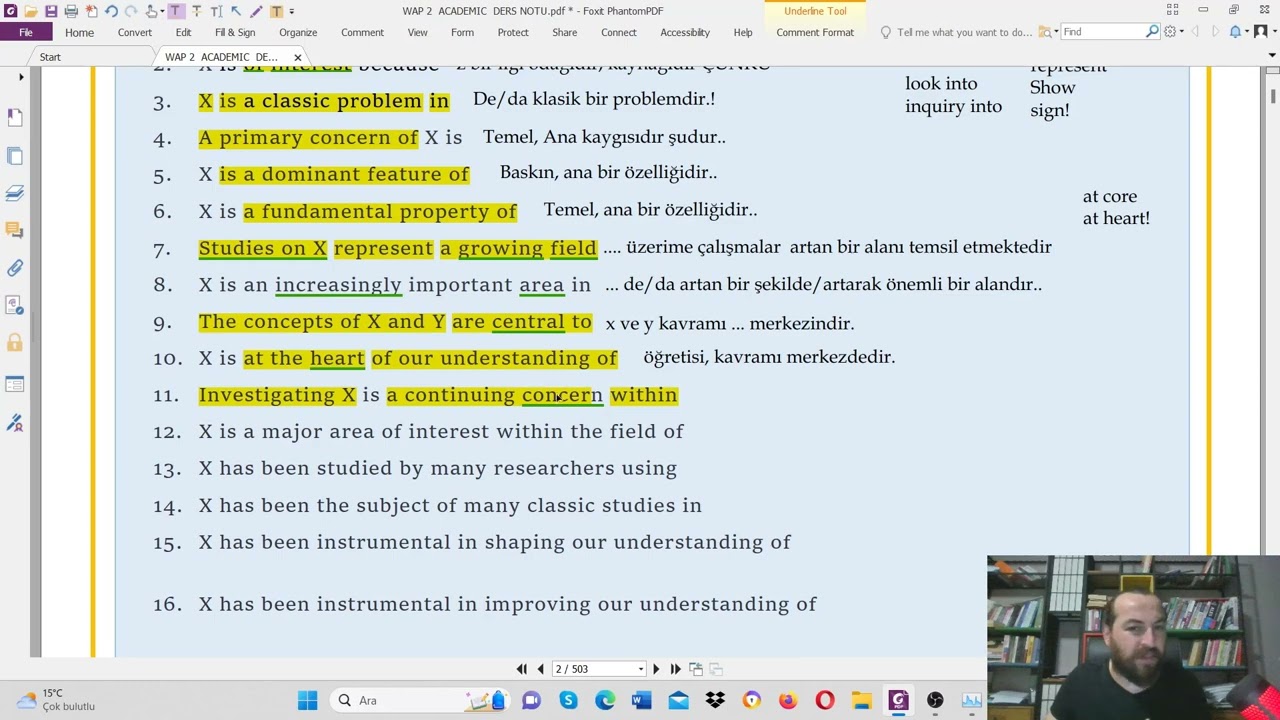Switch to the Home ribbon tab

click(79, 32)
